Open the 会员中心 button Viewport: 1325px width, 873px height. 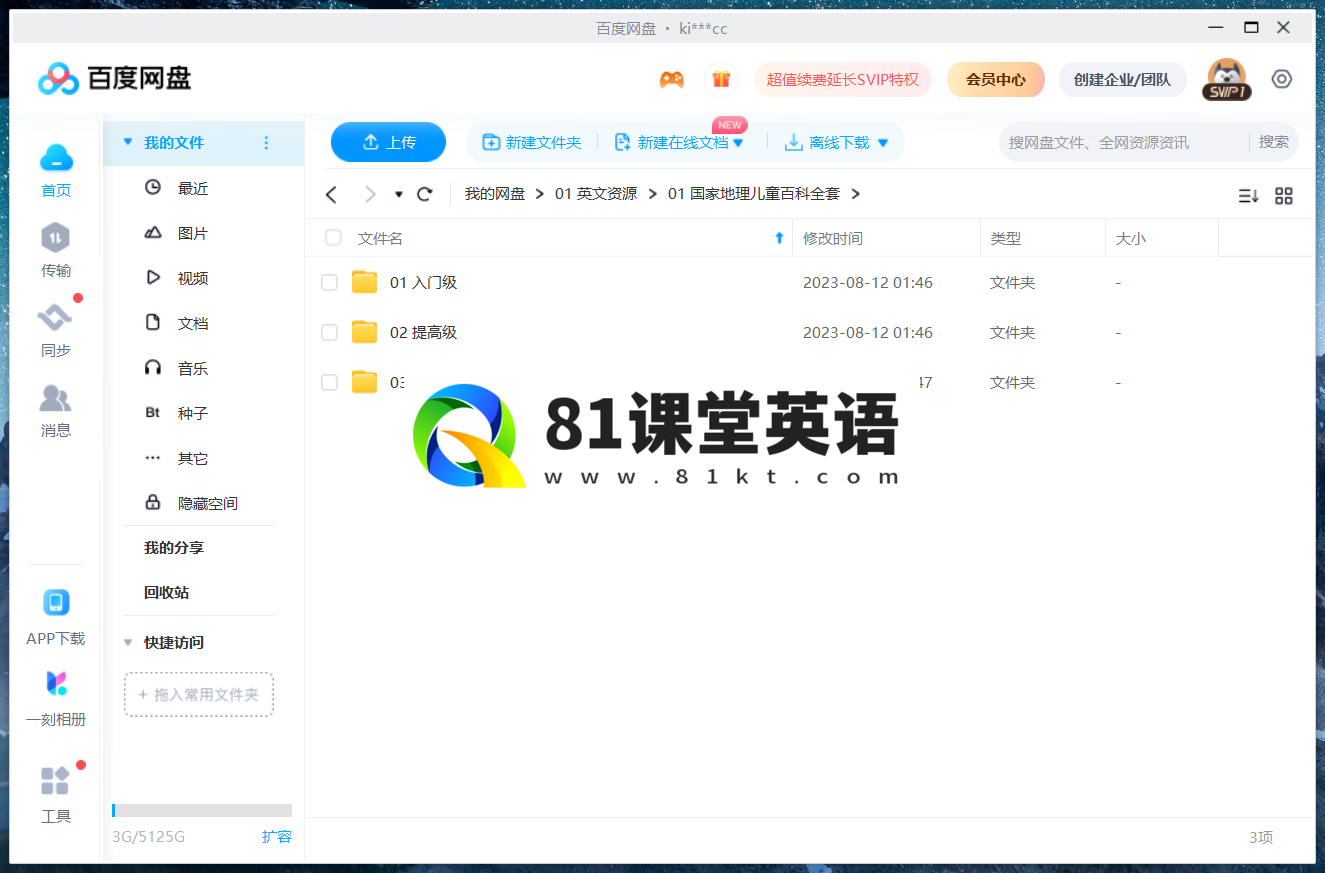(x=995, y=80)
